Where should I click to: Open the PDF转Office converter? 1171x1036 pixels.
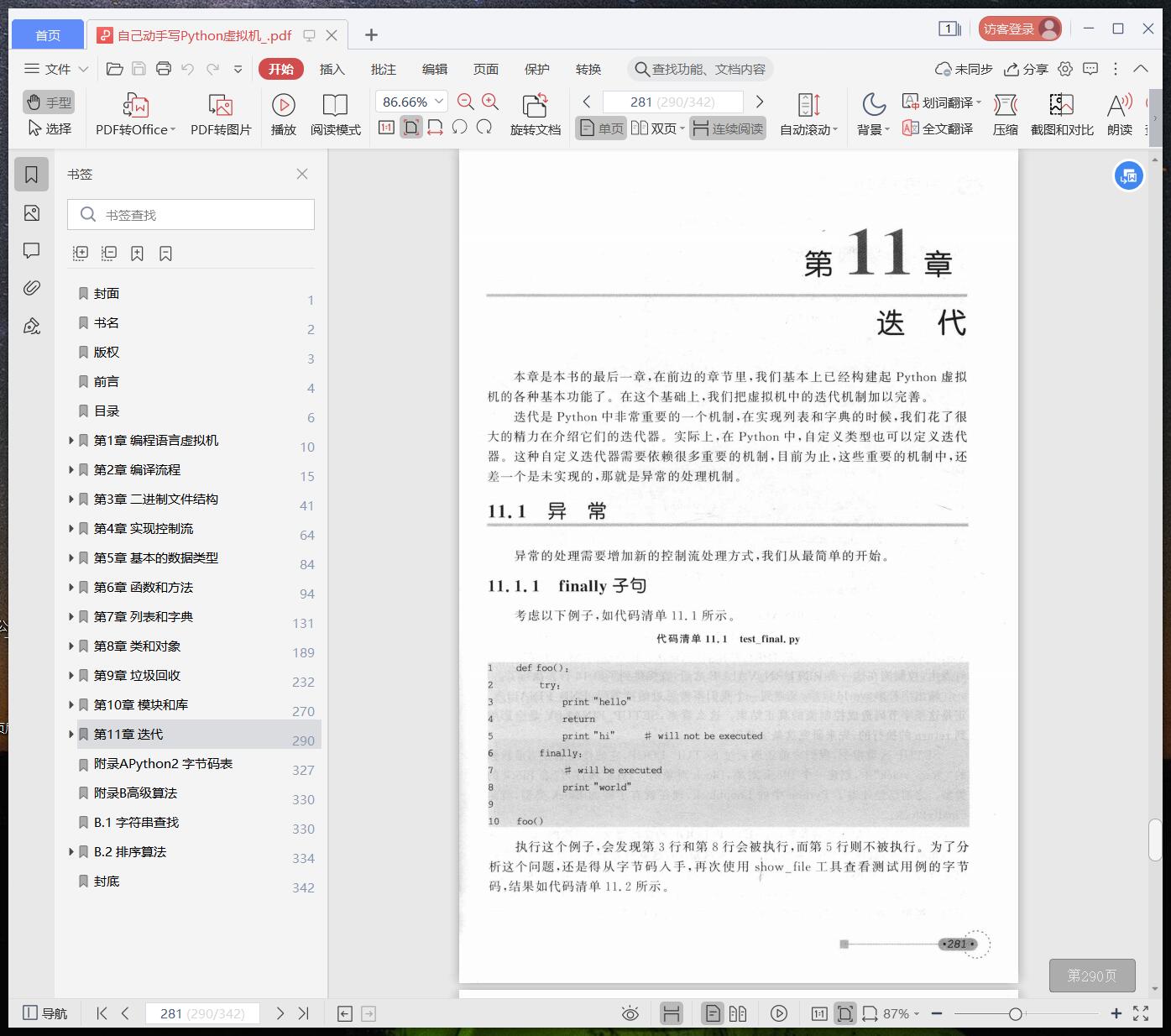(135, 114)
